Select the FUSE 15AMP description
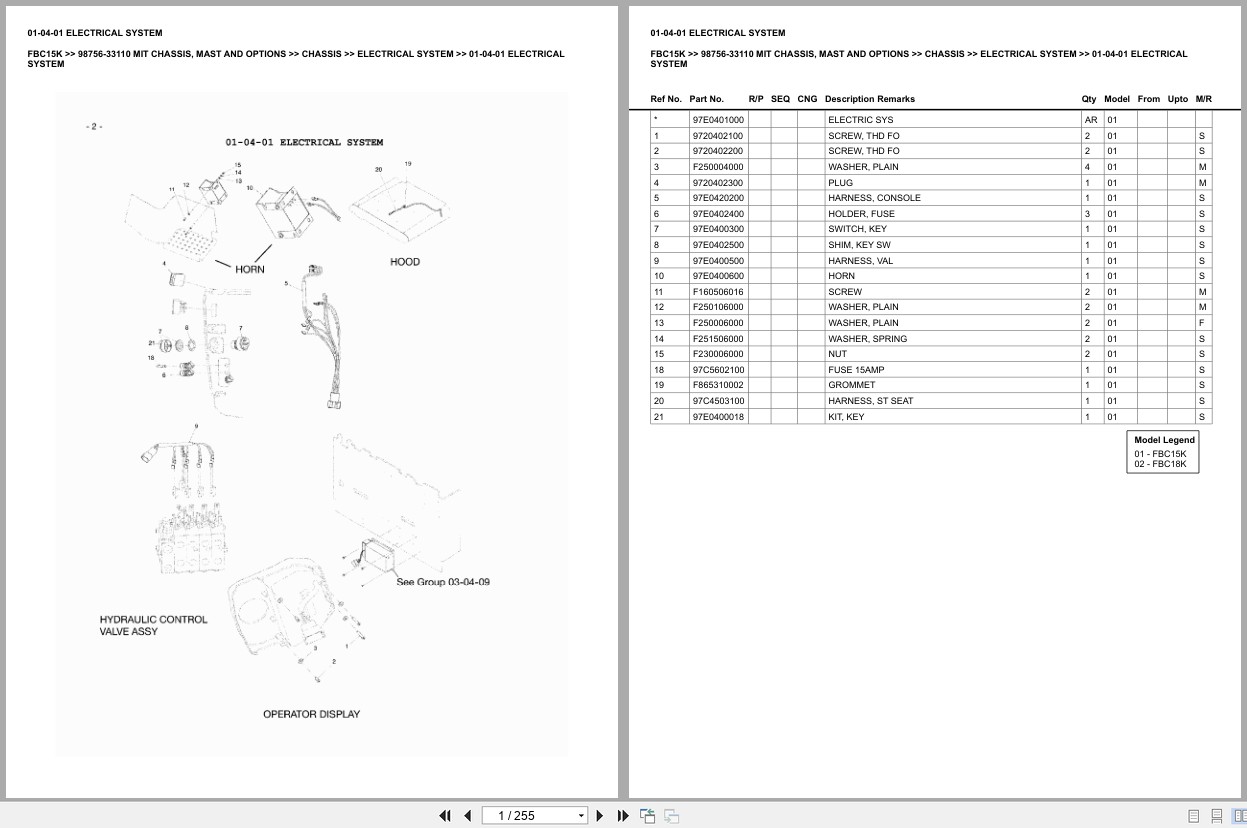 point(856,370)
